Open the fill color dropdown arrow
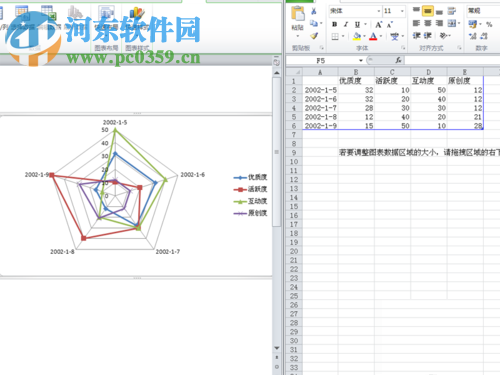 [x=365, y=36]
